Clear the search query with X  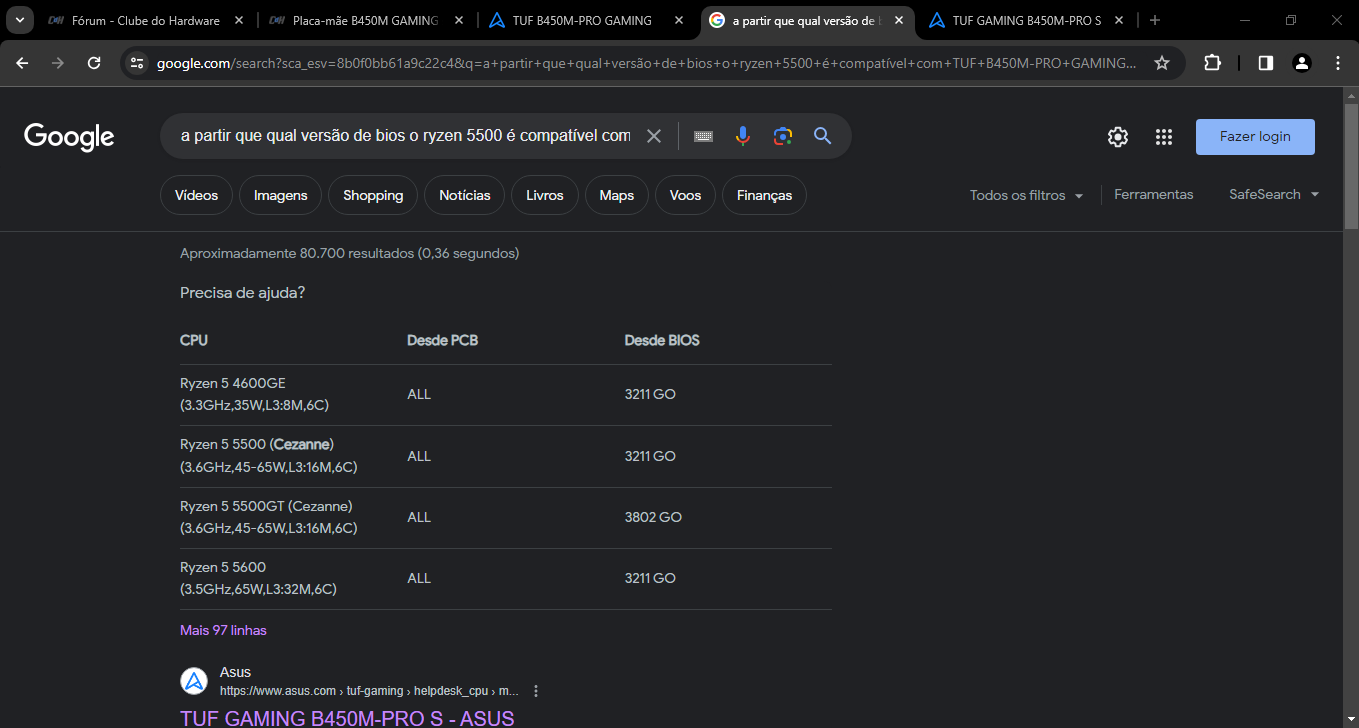tap(654, 136)
